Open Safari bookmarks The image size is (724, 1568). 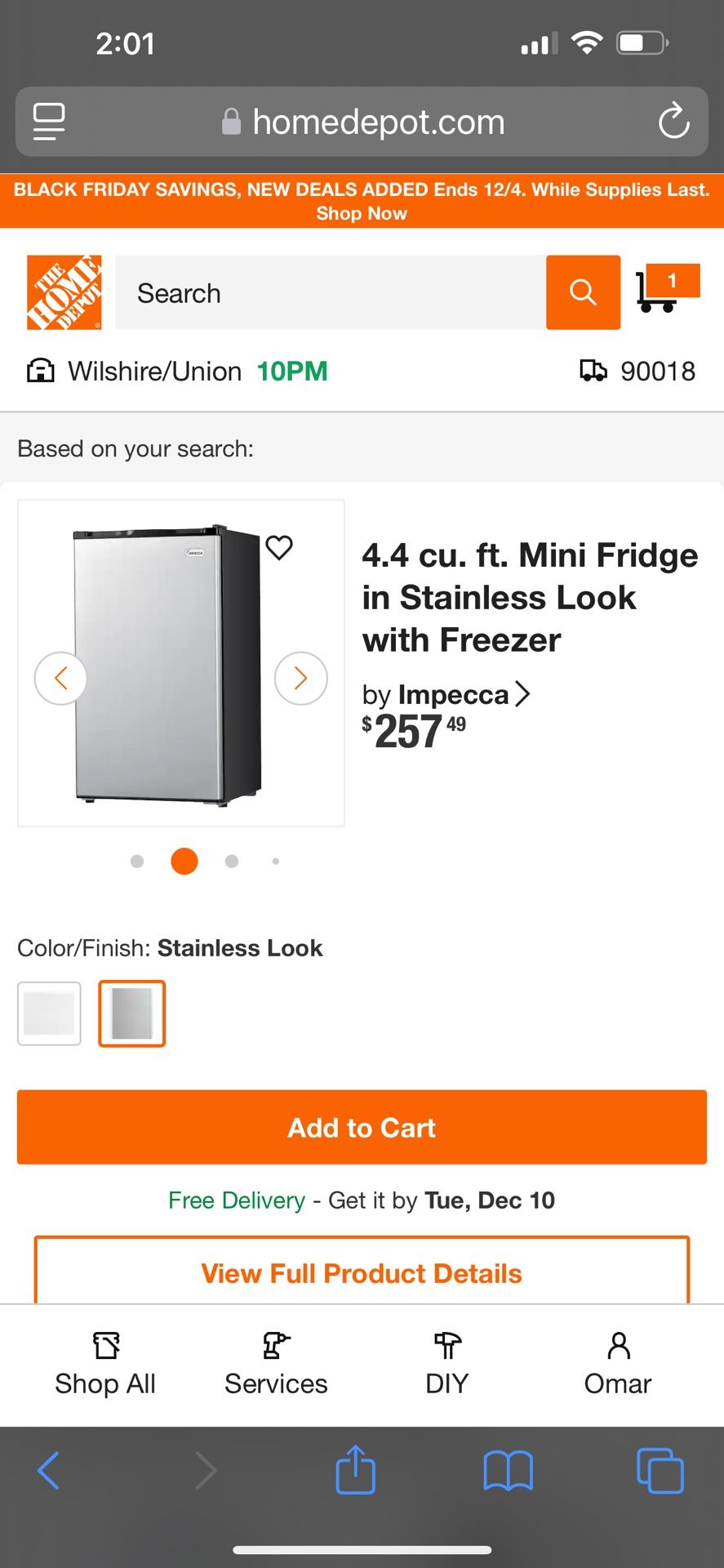(508, 1470)
